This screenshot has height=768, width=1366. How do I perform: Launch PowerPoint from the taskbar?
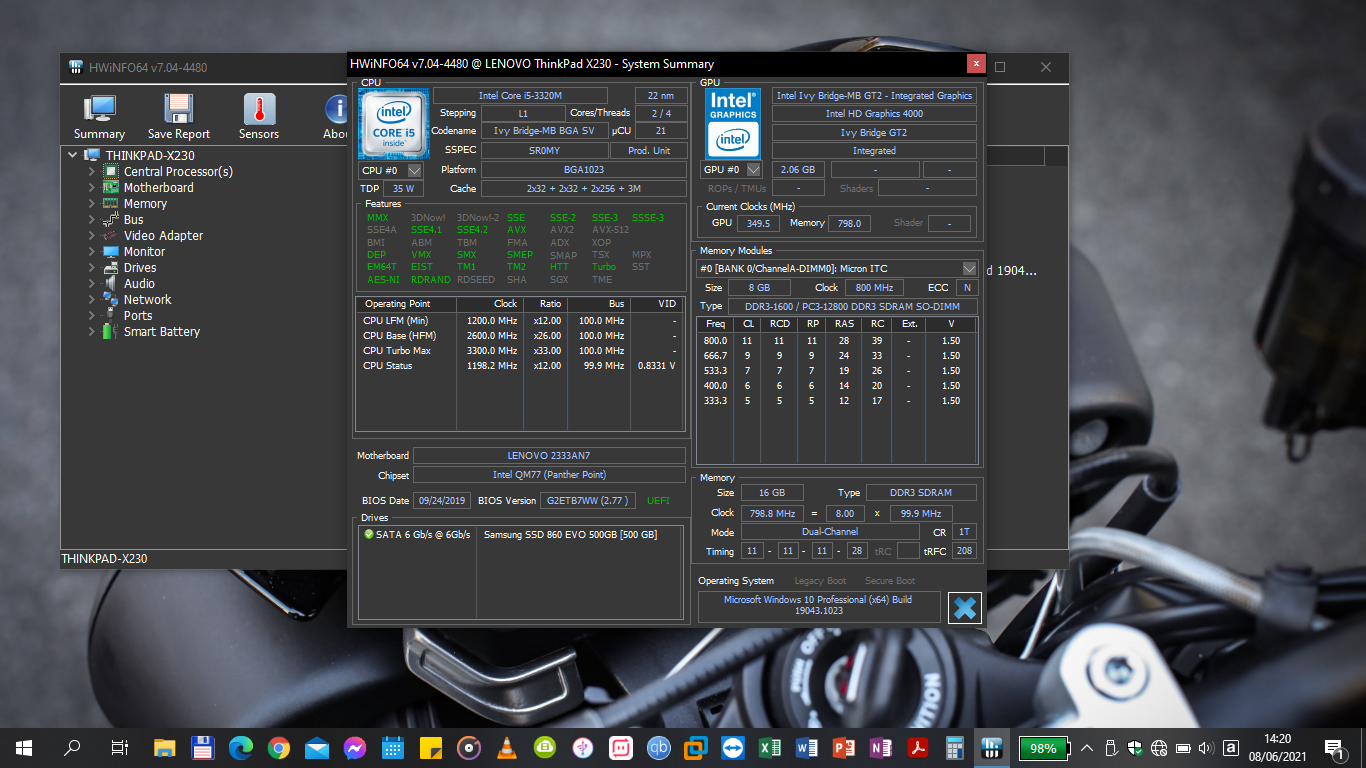844,747
